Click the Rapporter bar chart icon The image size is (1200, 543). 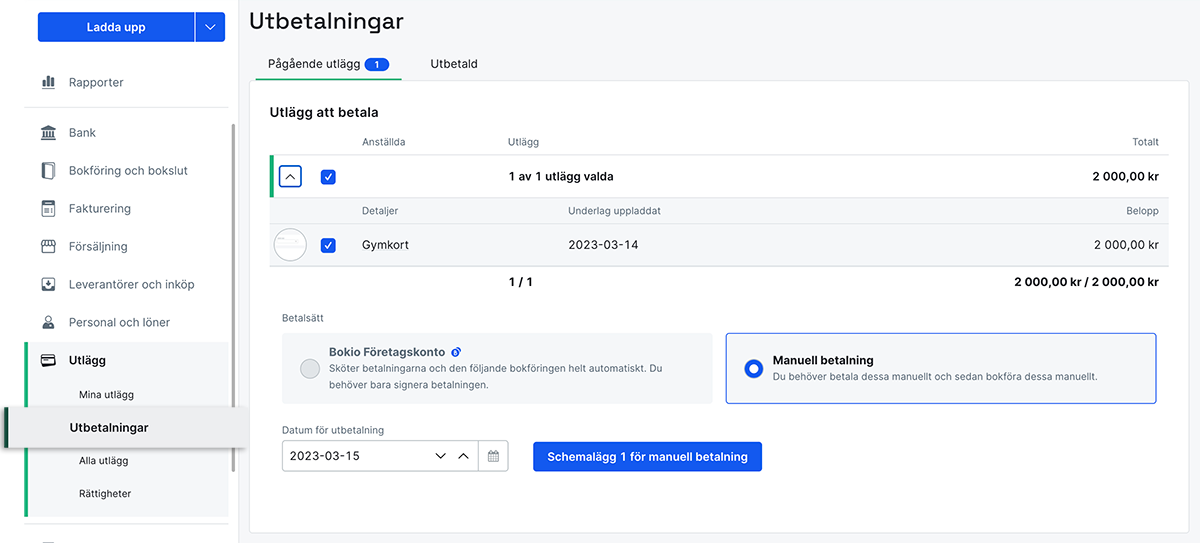point(48,82)
